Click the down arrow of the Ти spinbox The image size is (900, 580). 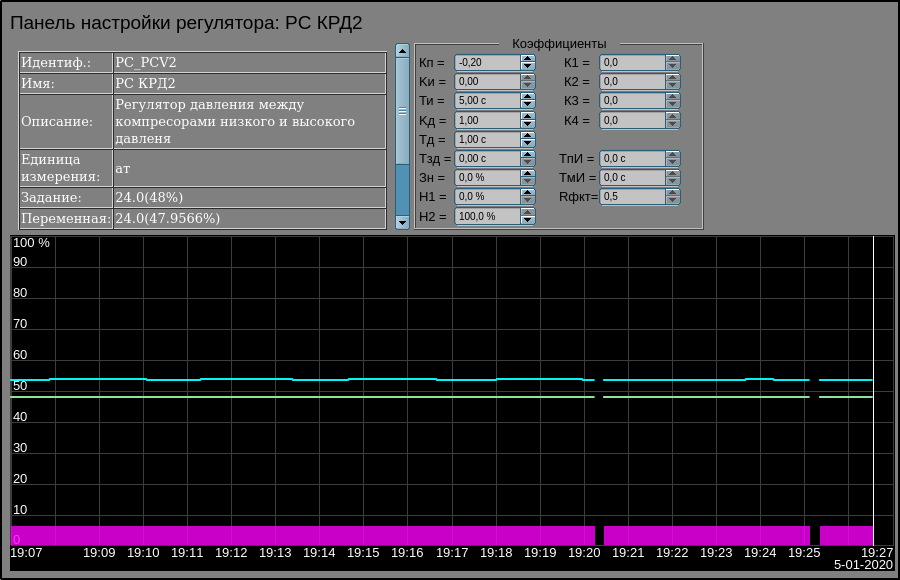coord(527,105)
